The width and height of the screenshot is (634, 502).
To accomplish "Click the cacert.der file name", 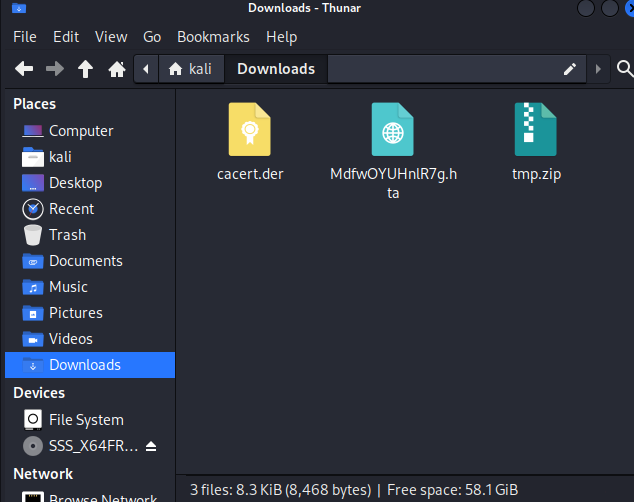I will click(x=250, y=174).
